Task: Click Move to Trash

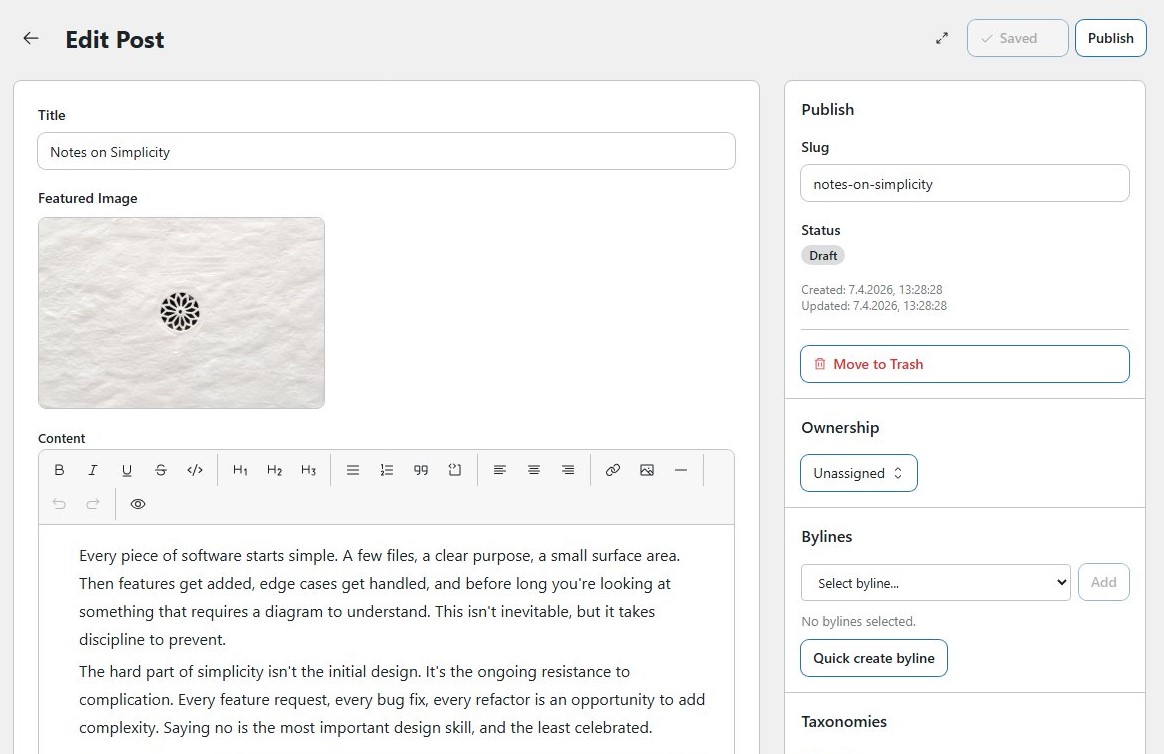Action: click(964, 364)
